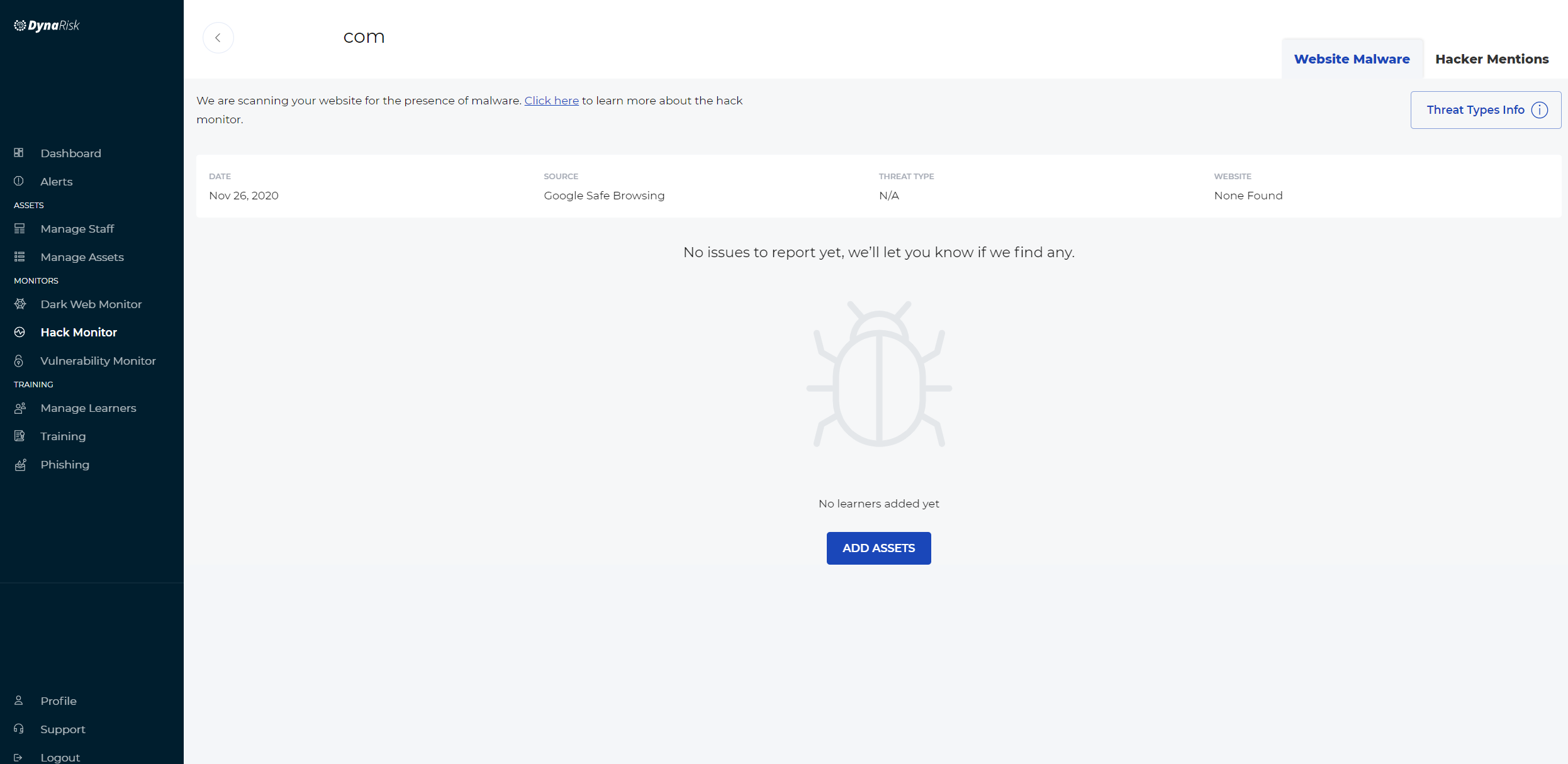This screenshot has height=764, width=1568.
Task: Click the DynaRisk logo
Action: coord(47,26)
